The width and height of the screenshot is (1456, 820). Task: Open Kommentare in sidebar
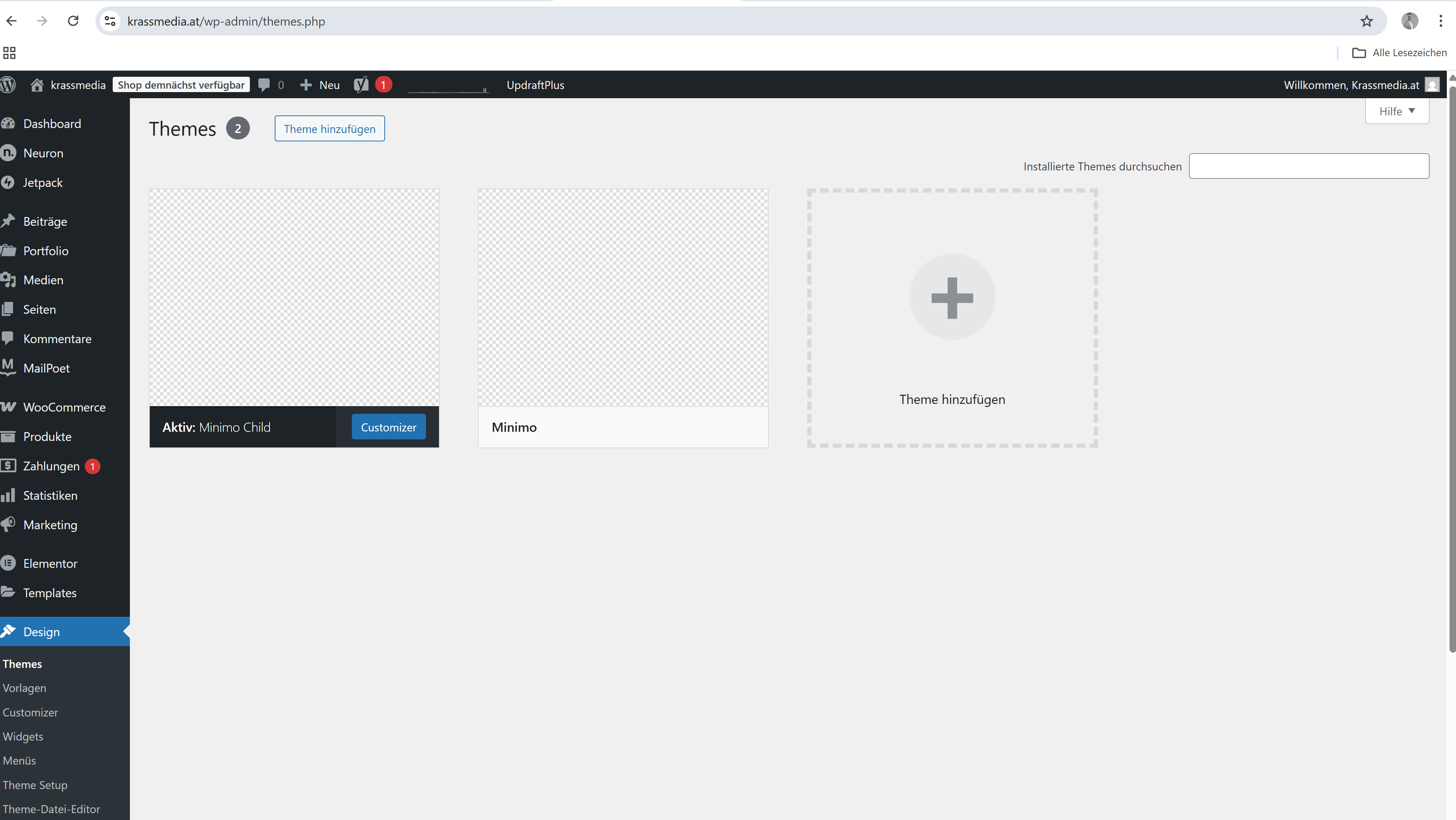(57, 339)
